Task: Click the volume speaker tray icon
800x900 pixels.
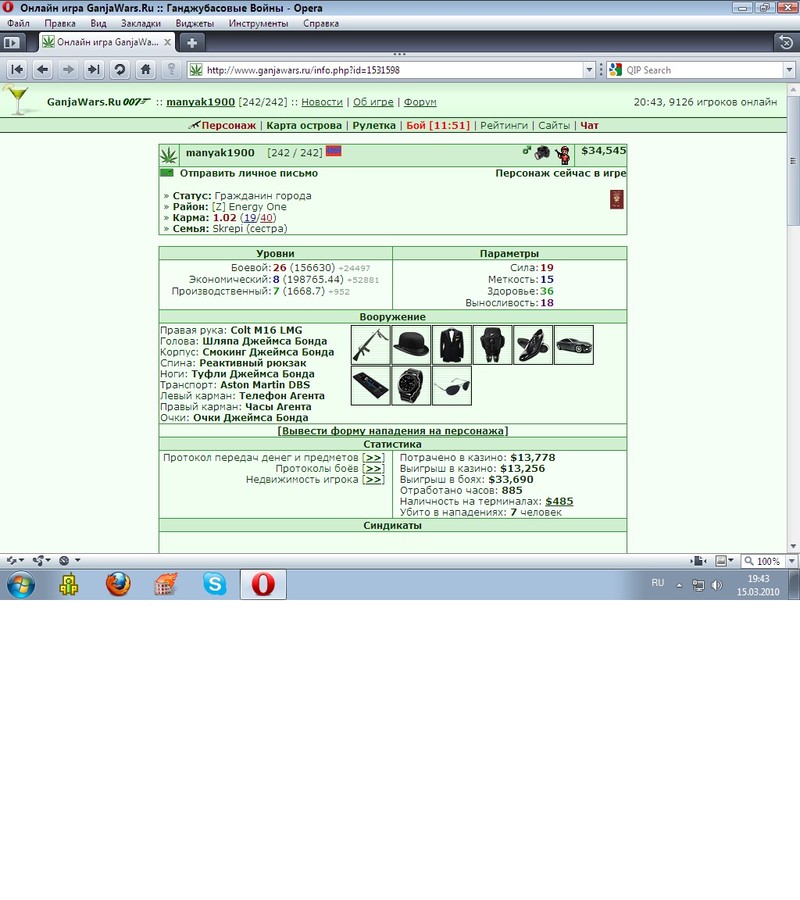Action: [x=716, y=585]
